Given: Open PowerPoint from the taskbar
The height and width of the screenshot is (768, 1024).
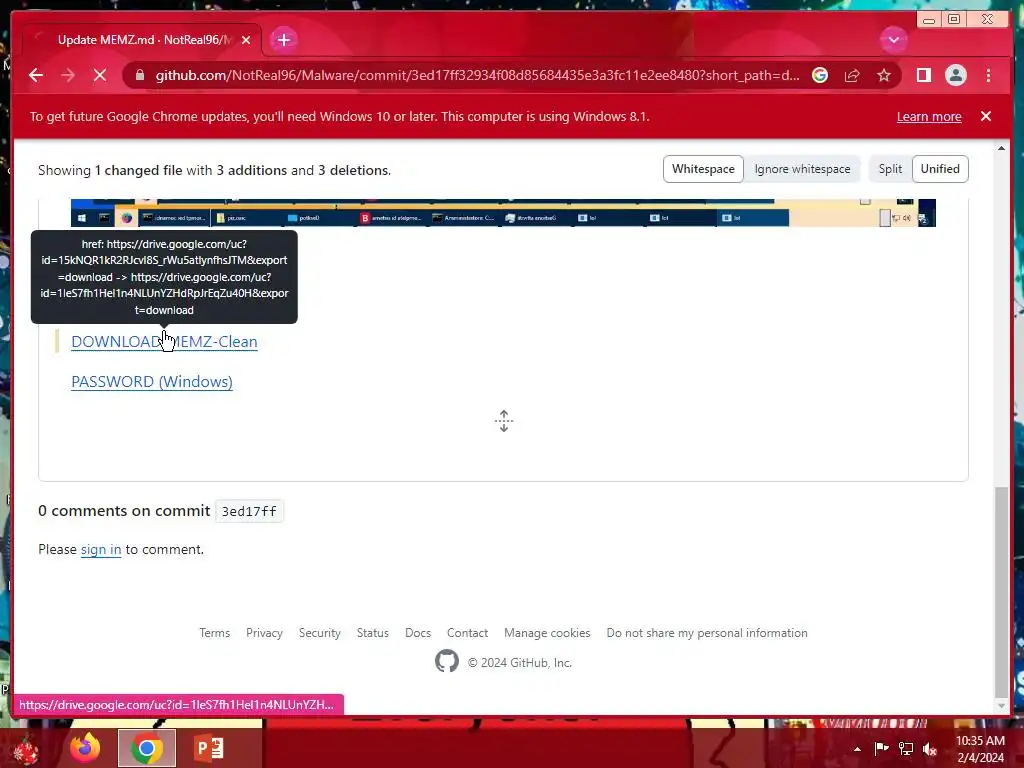Looking at the screenshot, I should [x=209, y=748].
